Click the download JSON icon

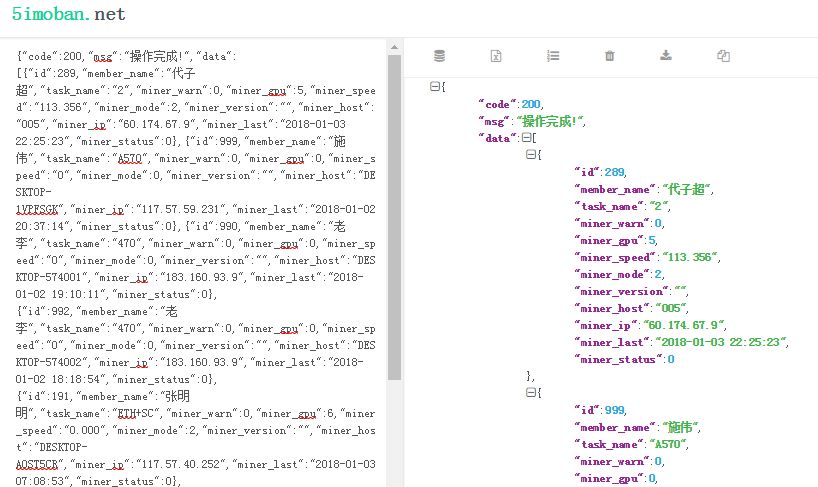point(666,55)
